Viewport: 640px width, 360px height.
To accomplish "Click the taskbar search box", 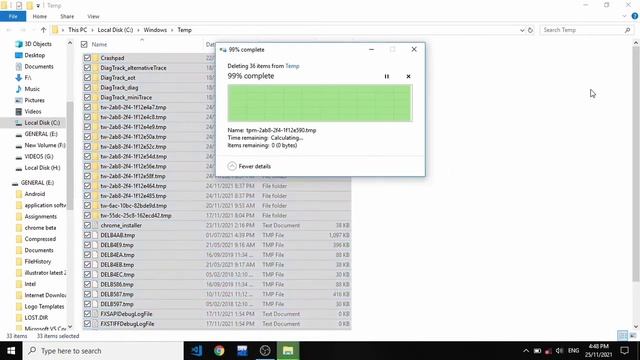I will (103, 351).
